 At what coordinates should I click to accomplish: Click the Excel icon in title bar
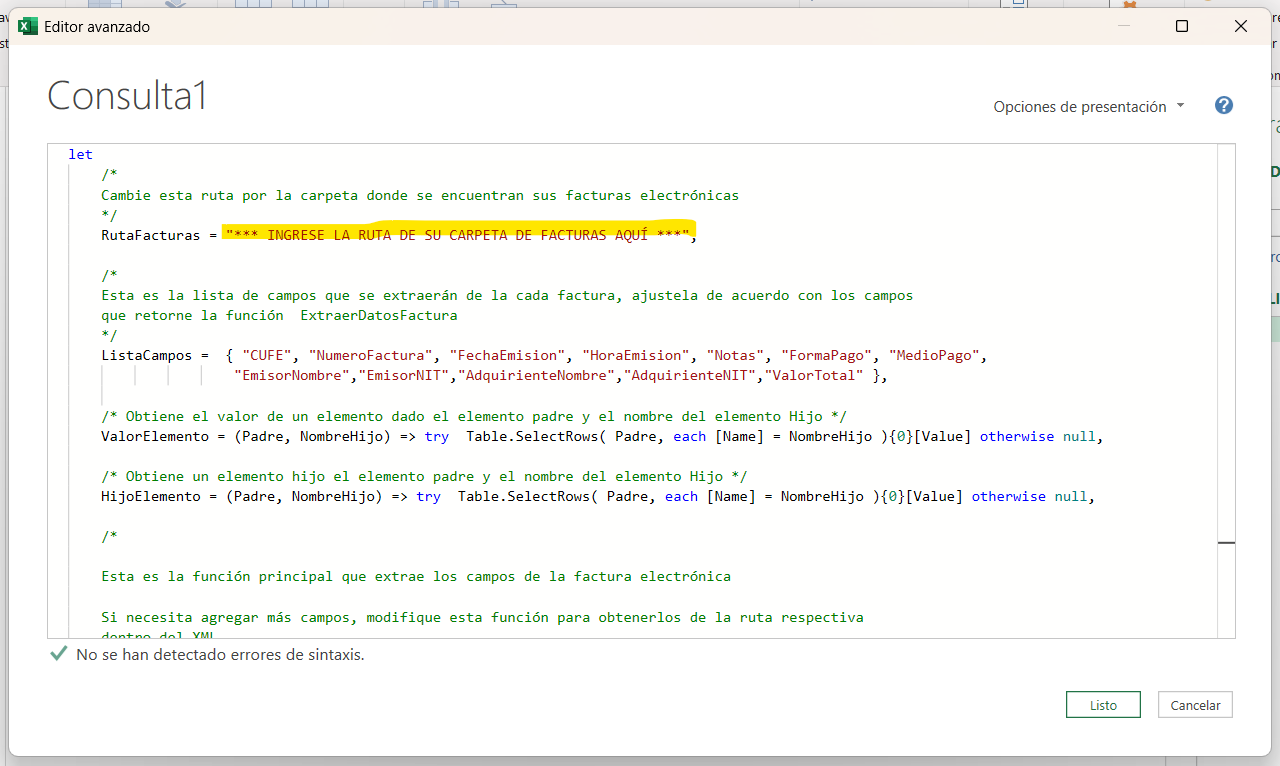[27, 26]
